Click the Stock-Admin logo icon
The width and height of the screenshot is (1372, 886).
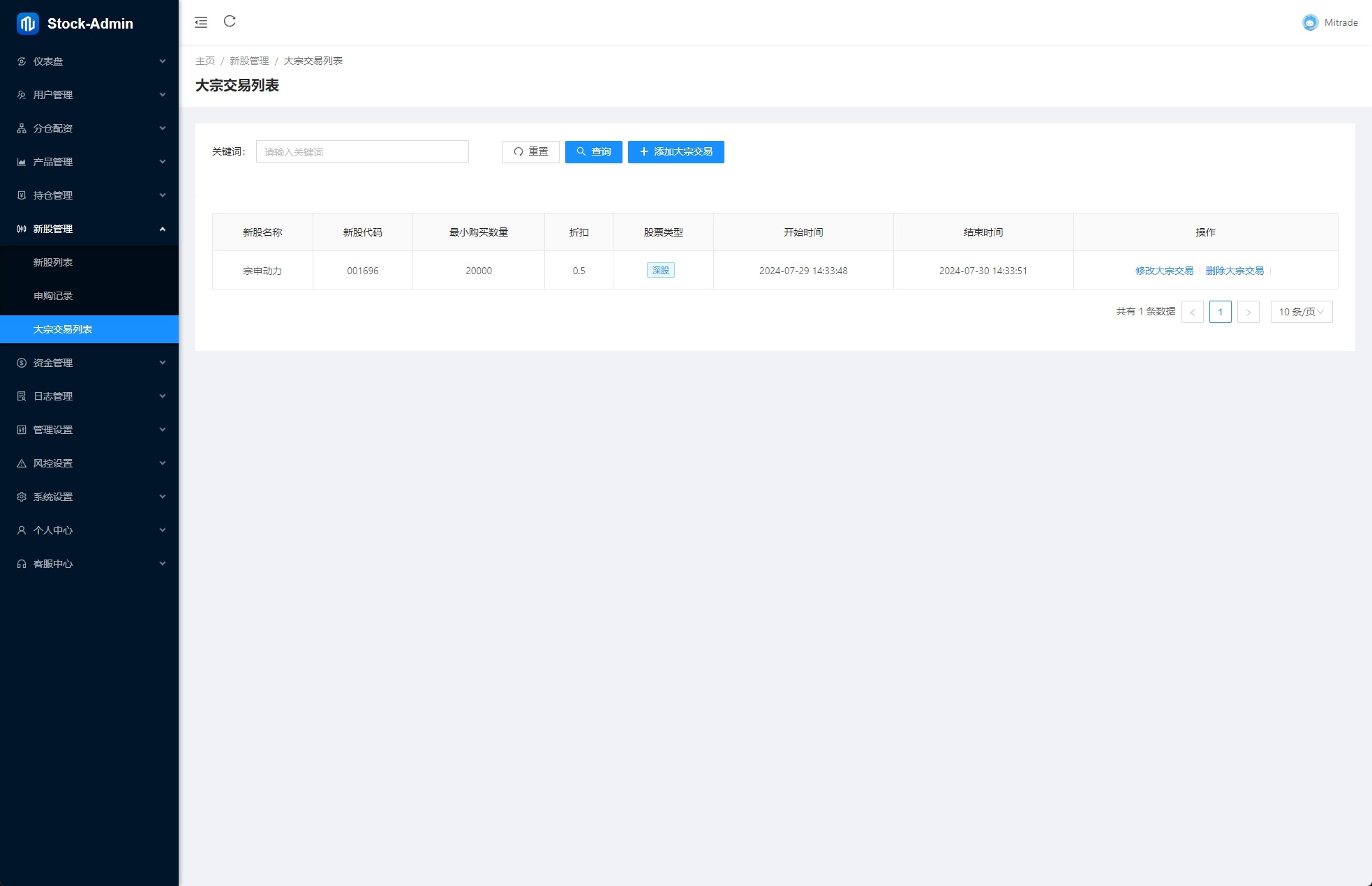(x=28, y=24)
